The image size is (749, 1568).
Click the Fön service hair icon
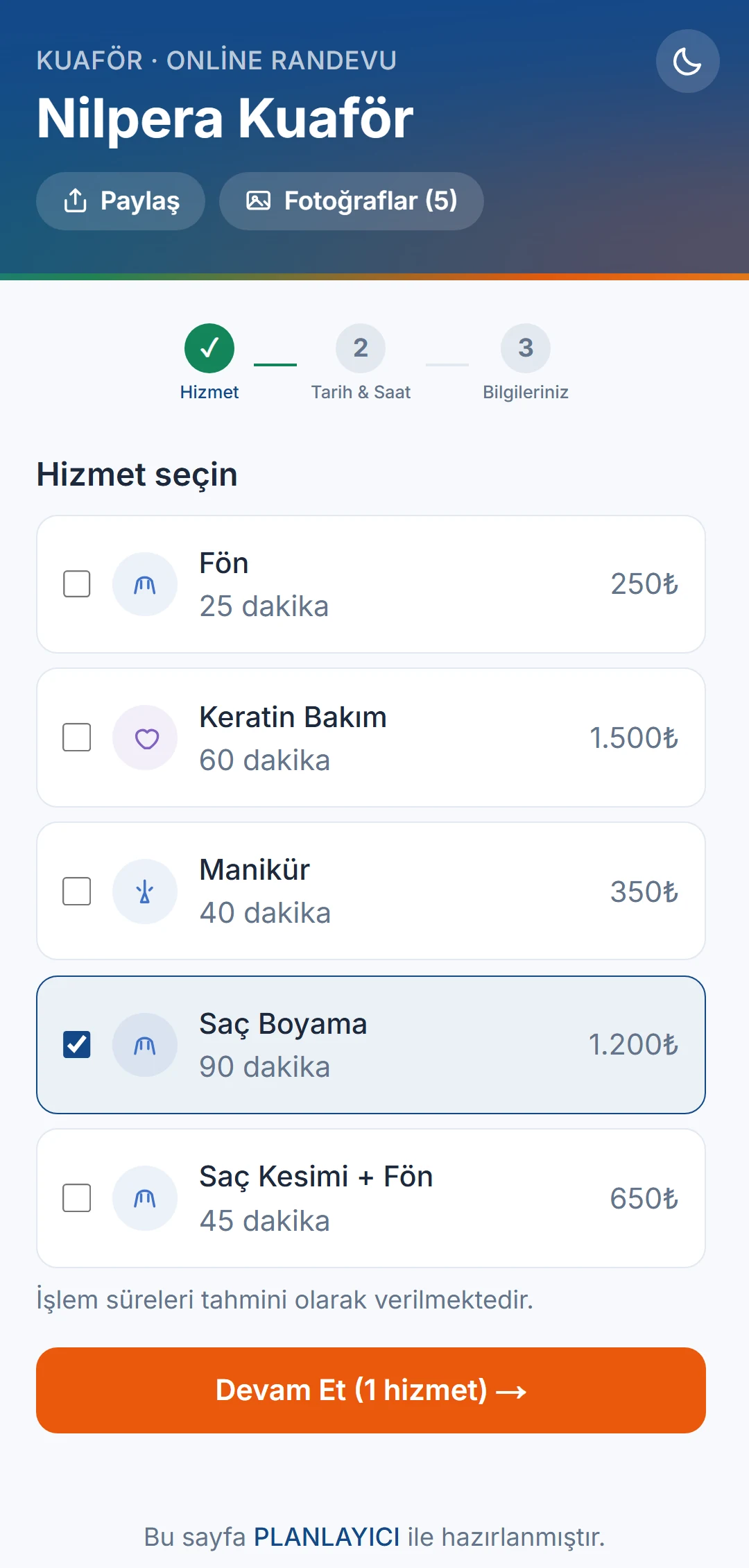click(145, 584)
